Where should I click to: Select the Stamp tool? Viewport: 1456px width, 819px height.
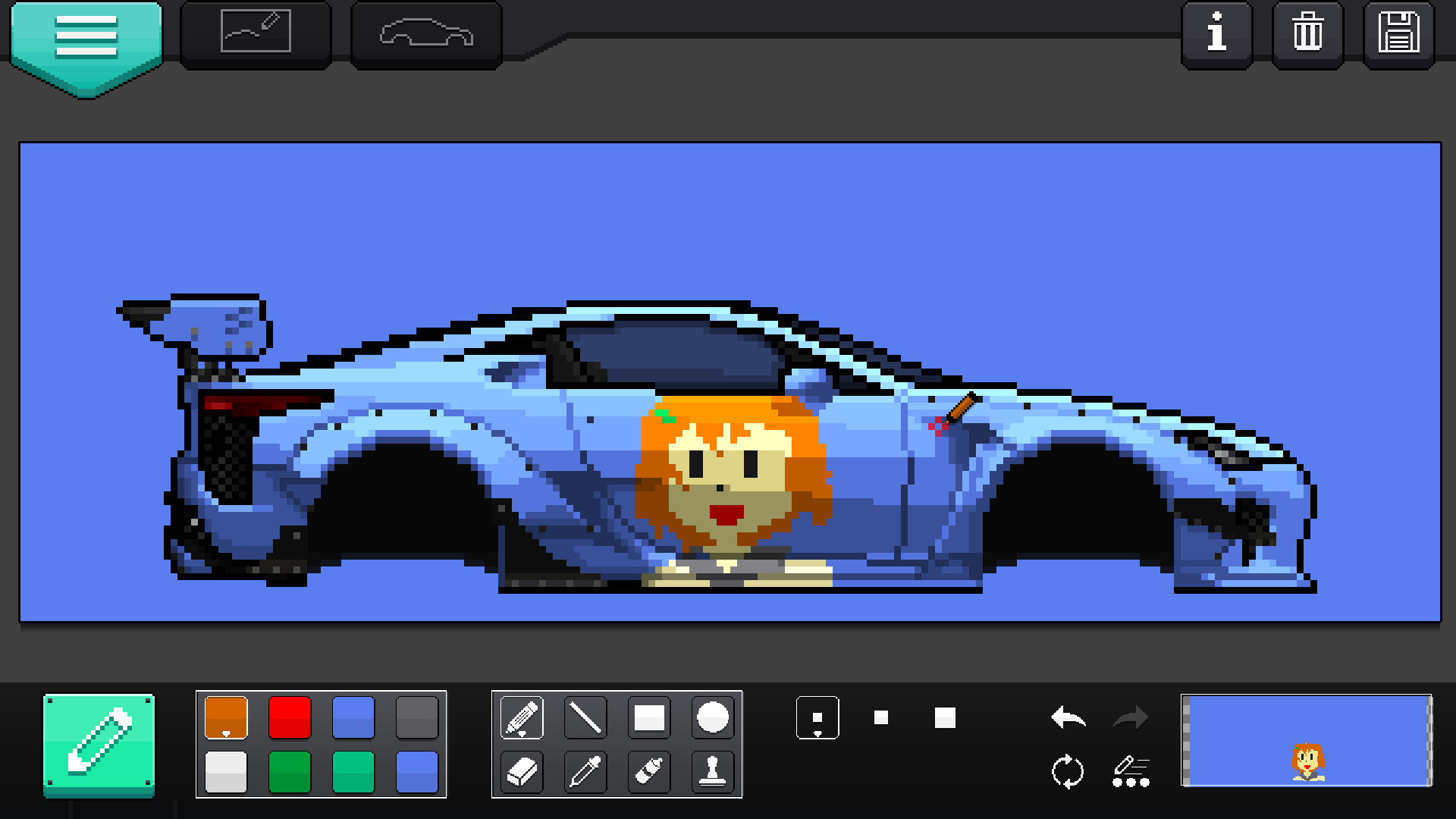click(x=713, y=772)
